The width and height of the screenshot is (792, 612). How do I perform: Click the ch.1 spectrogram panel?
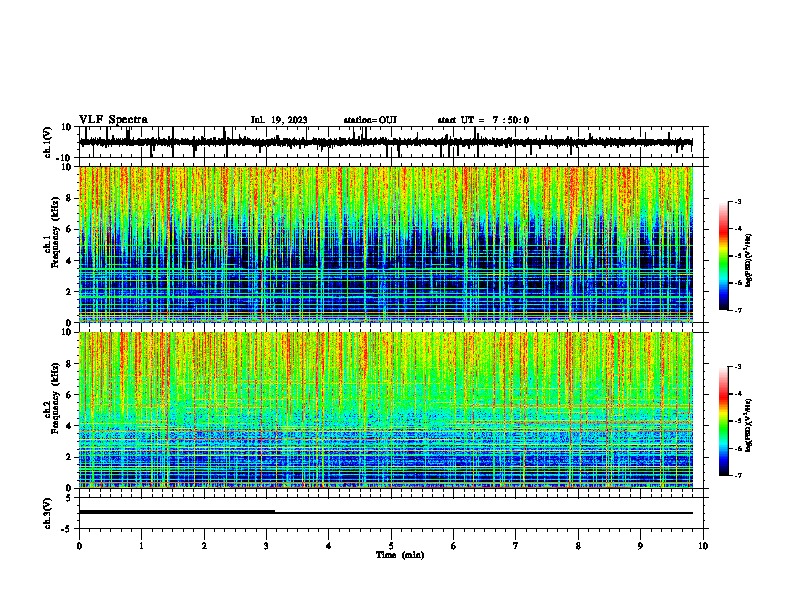point(386,244)
